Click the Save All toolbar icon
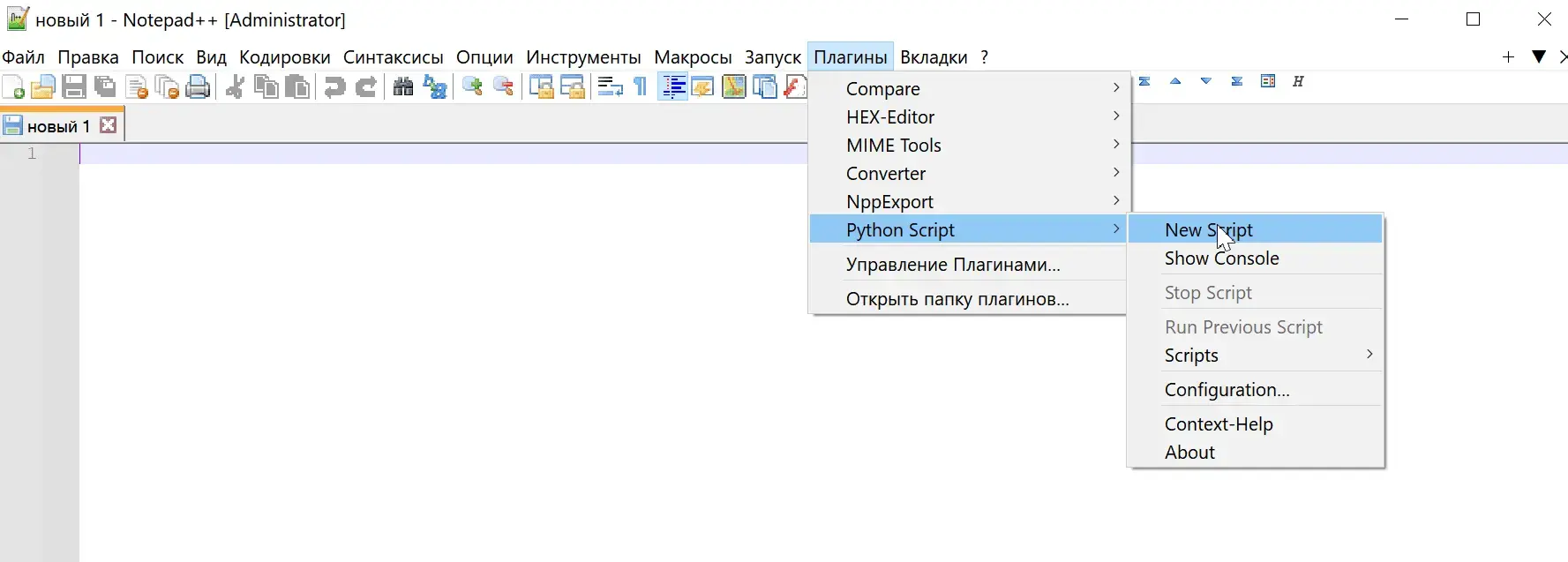The image size is (1568, 562). pyautogui.click(x=105, y=86)
